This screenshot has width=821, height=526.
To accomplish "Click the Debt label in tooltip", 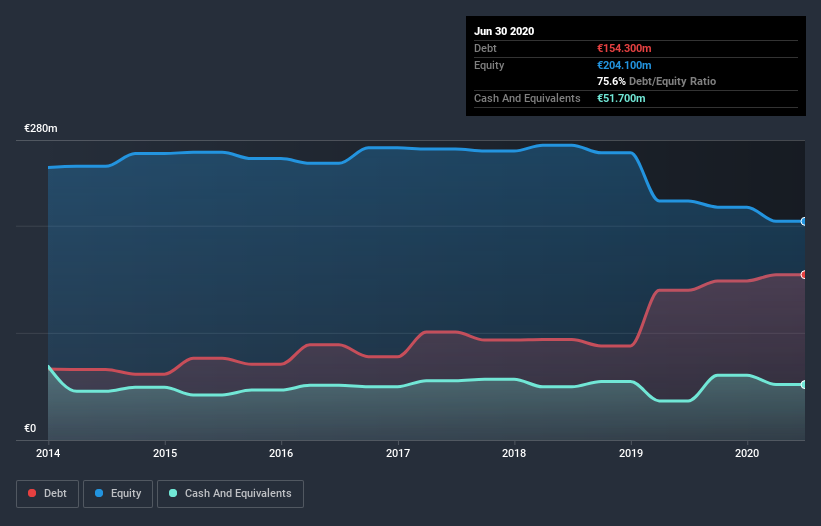I will 485,48.
